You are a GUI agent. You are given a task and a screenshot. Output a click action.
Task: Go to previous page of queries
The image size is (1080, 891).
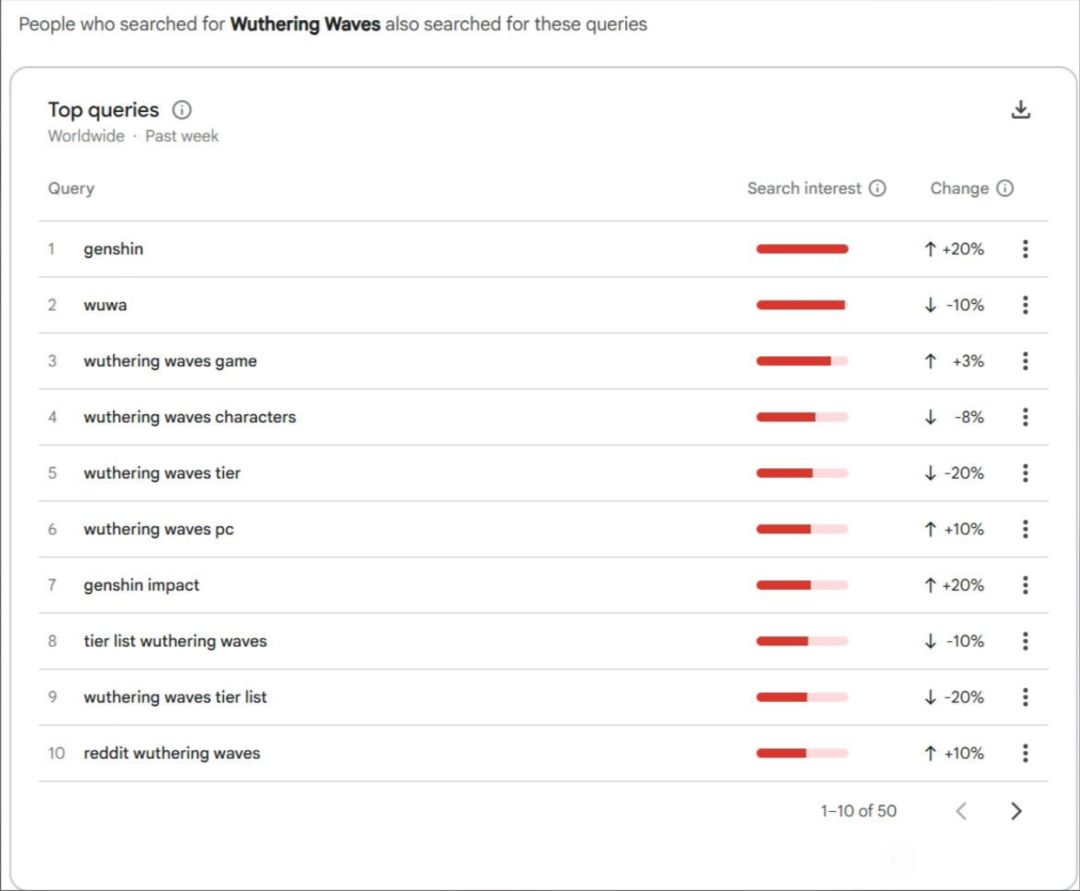[x=962, y=811]
